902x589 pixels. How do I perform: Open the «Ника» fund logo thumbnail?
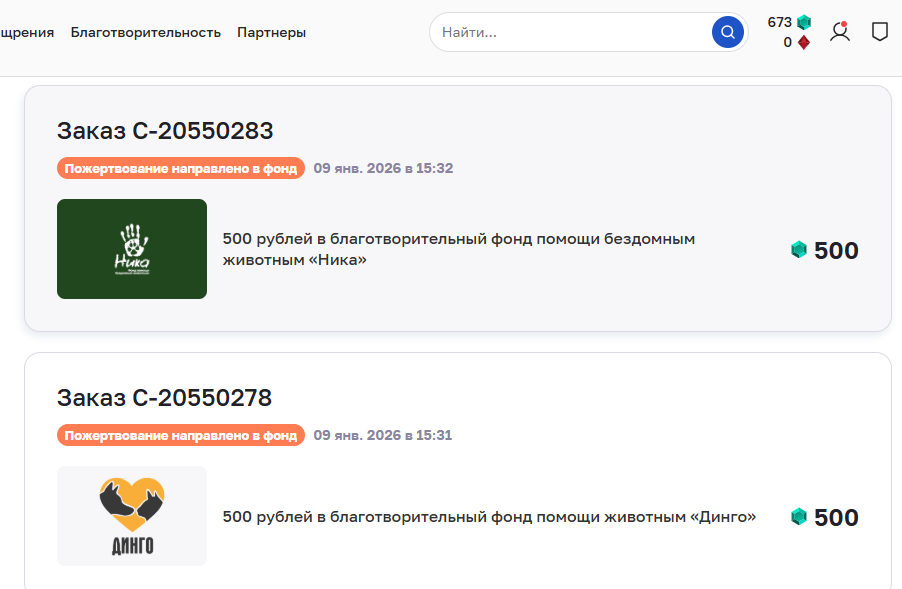[x=132, y=249]
